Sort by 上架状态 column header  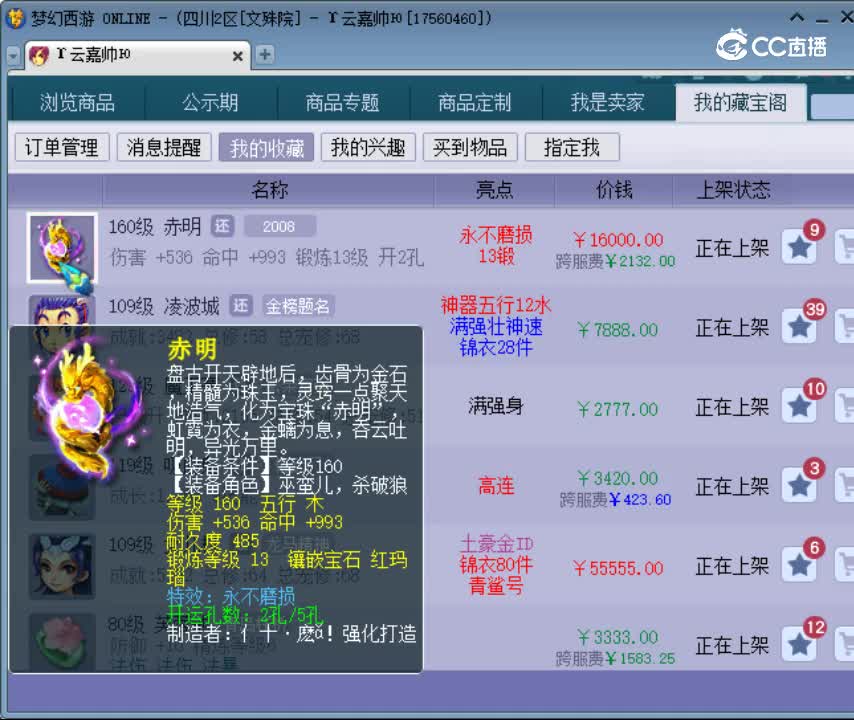click(x=733, y=190)
